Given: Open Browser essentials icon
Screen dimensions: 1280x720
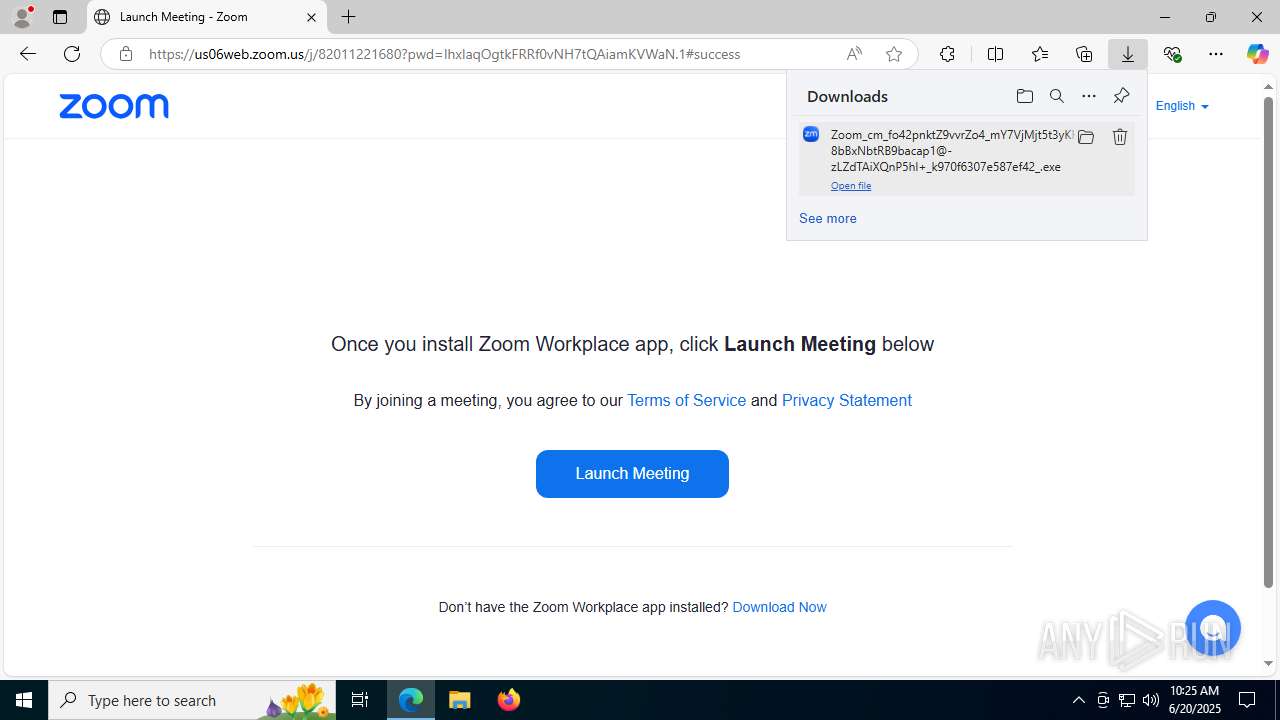Looking at the screenshot, I should tap(1172, 54).
